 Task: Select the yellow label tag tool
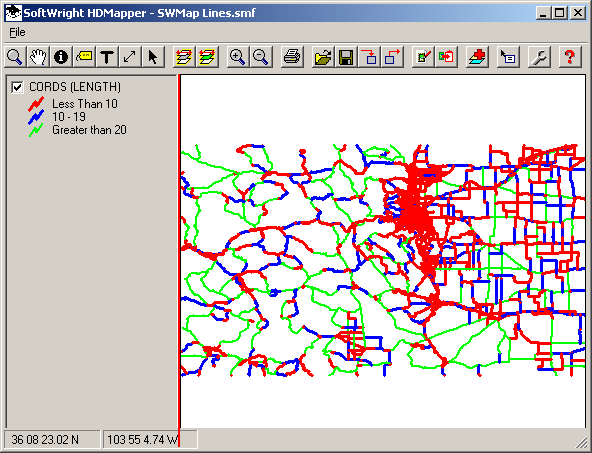pyautogui.click(x=84, y=57)
